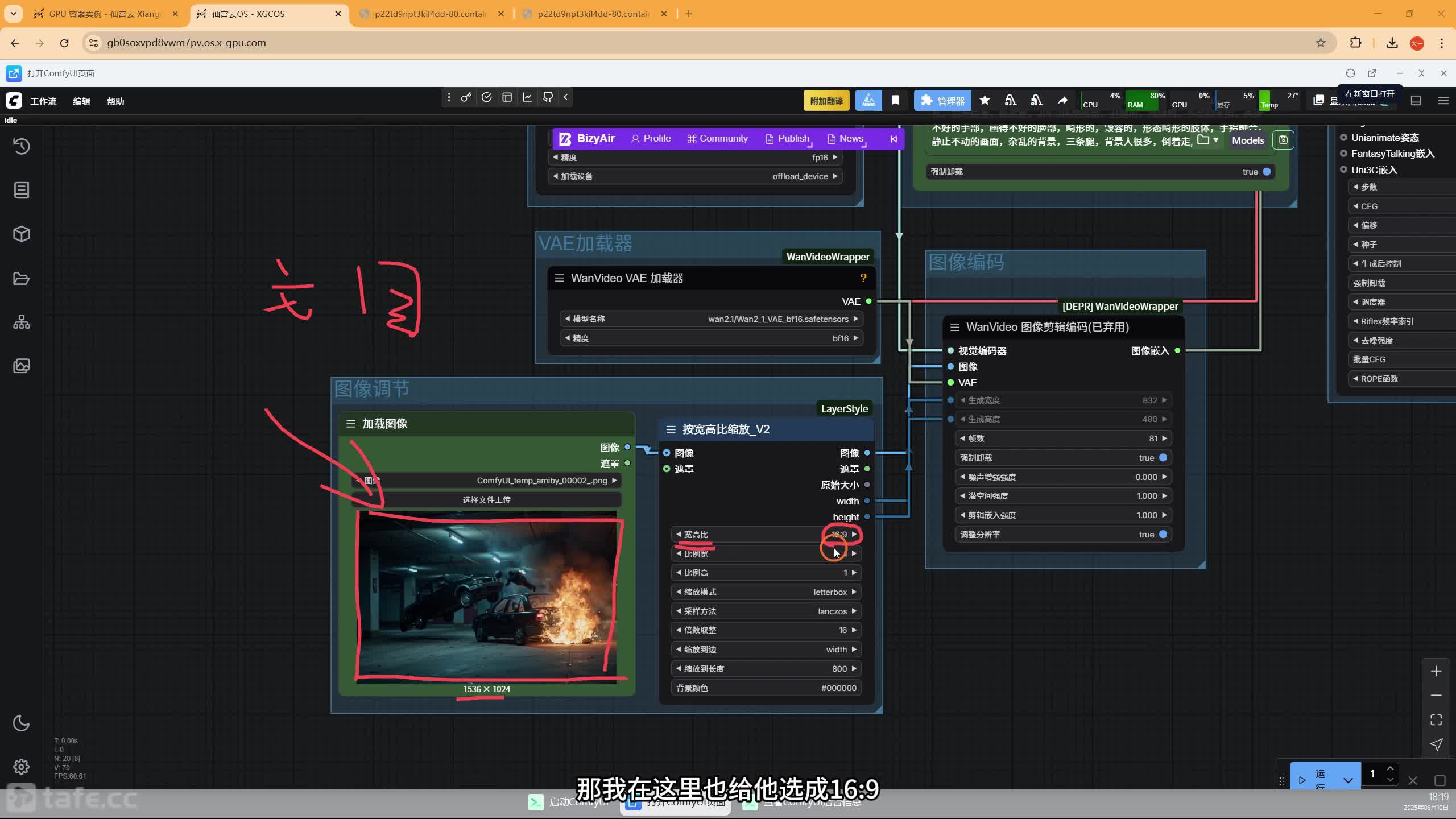Fit view with the canvas frame icon
The image size is (1456, 819).
tap(1436, 720)
